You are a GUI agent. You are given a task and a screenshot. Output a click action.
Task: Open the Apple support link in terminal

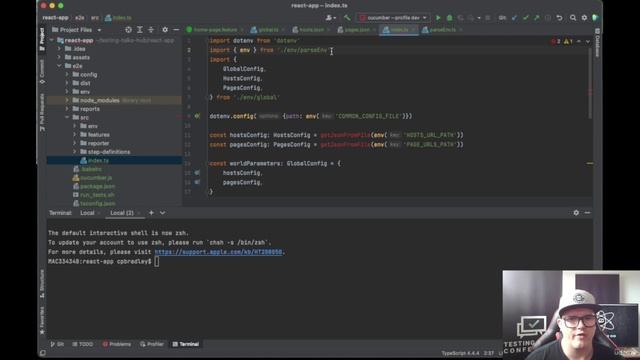tap(218, 252)
